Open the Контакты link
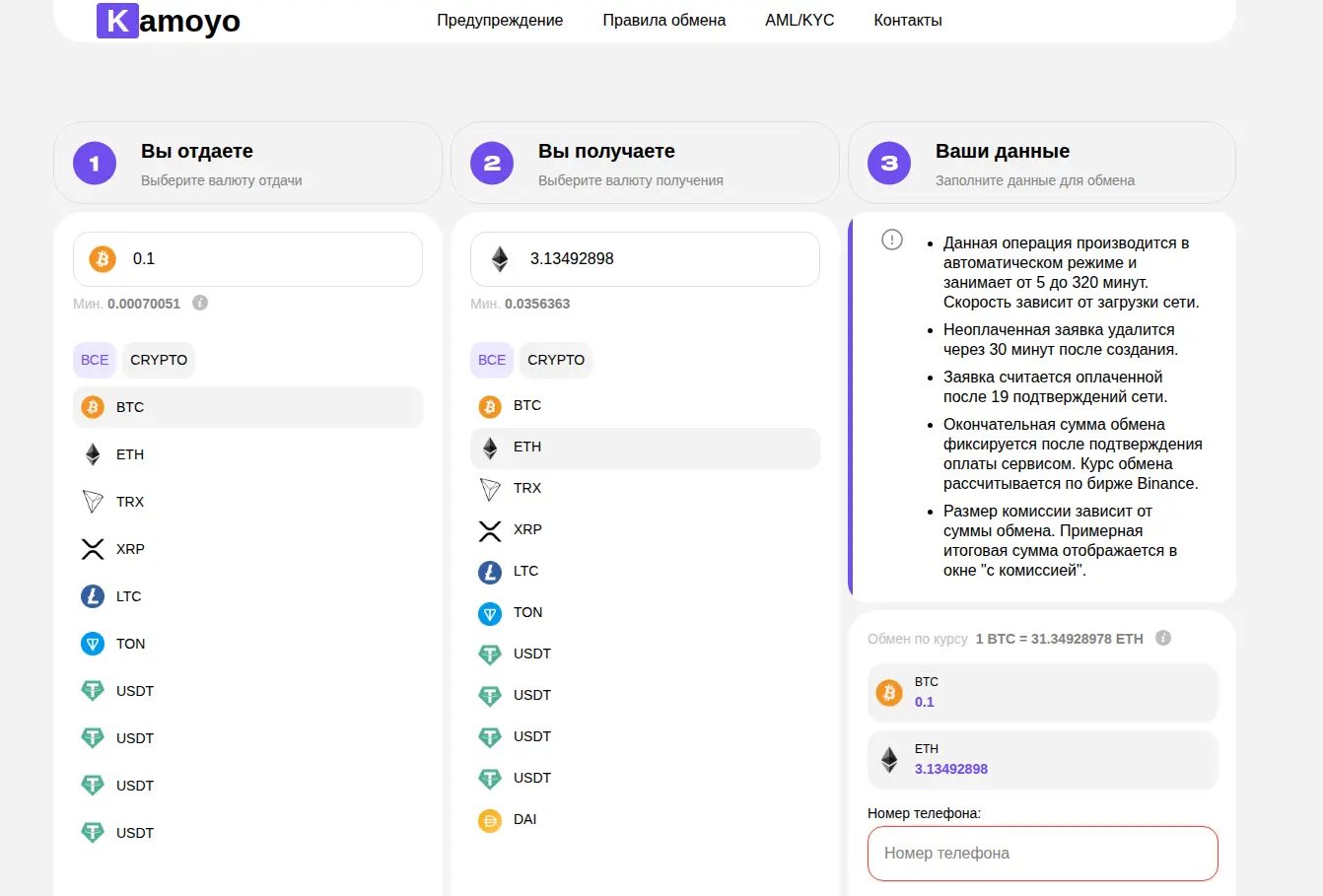1323x896 pixels. 907,20
